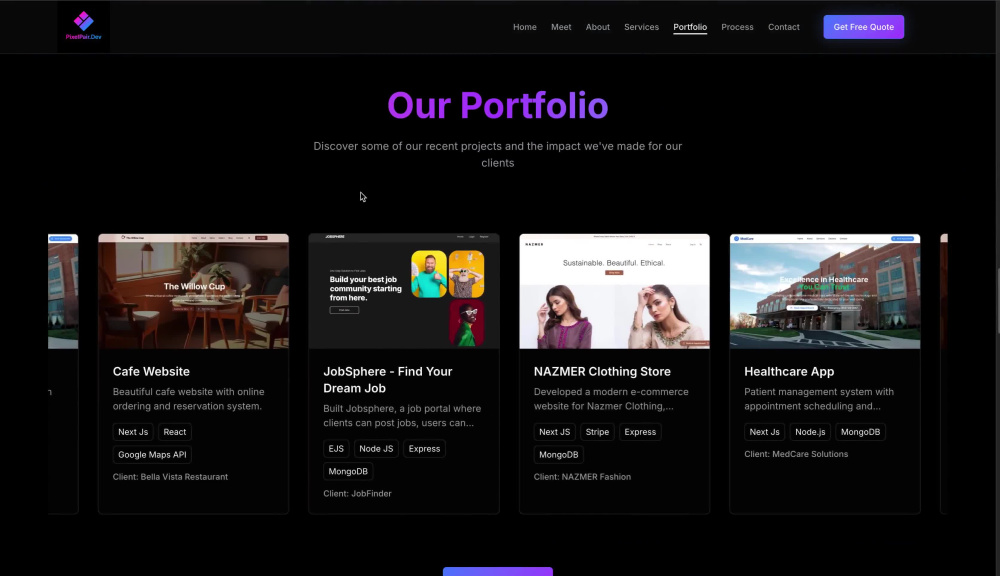Click the EJS tag on JobSphere card
This screenshot has width=1000, height=576.
(336, 448)
